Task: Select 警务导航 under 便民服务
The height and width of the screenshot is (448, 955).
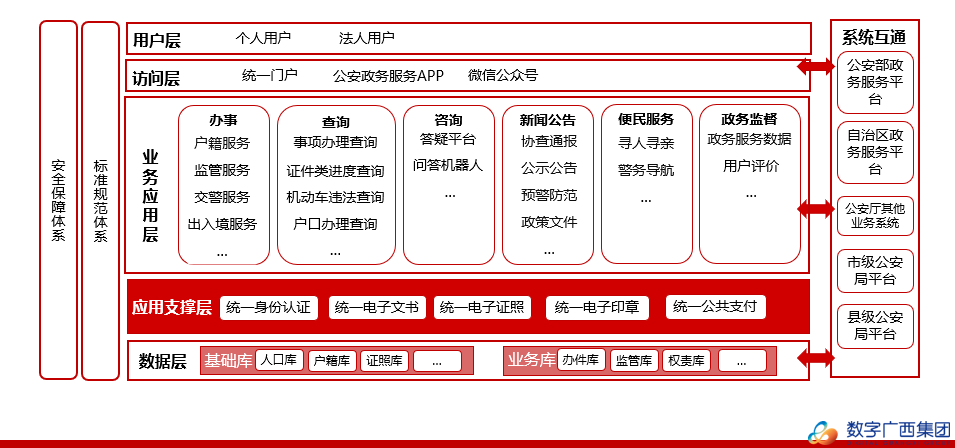Action: (645, 170)
